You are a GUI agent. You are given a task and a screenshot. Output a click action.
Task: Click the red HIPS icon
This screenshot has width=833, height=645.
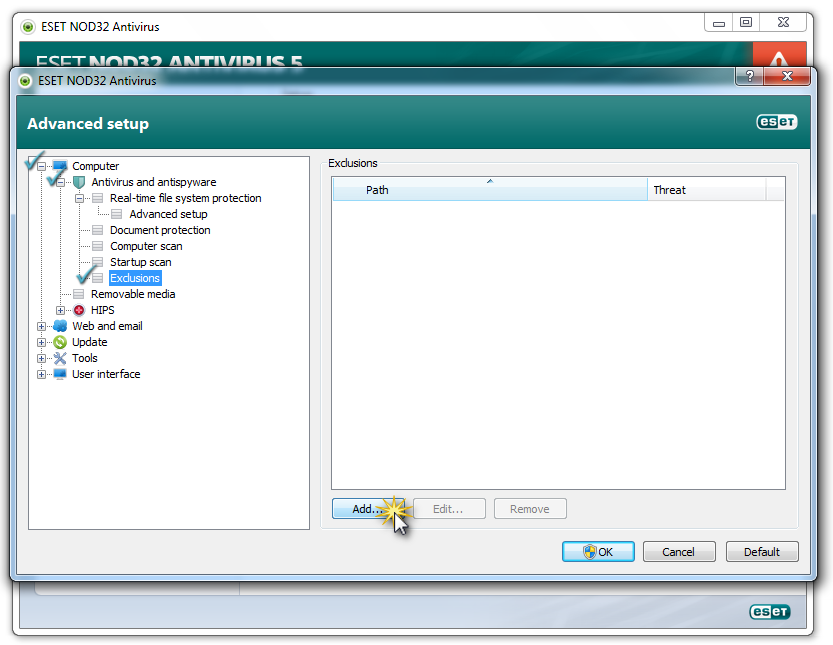pyautogui.click(x=79, y=310)
